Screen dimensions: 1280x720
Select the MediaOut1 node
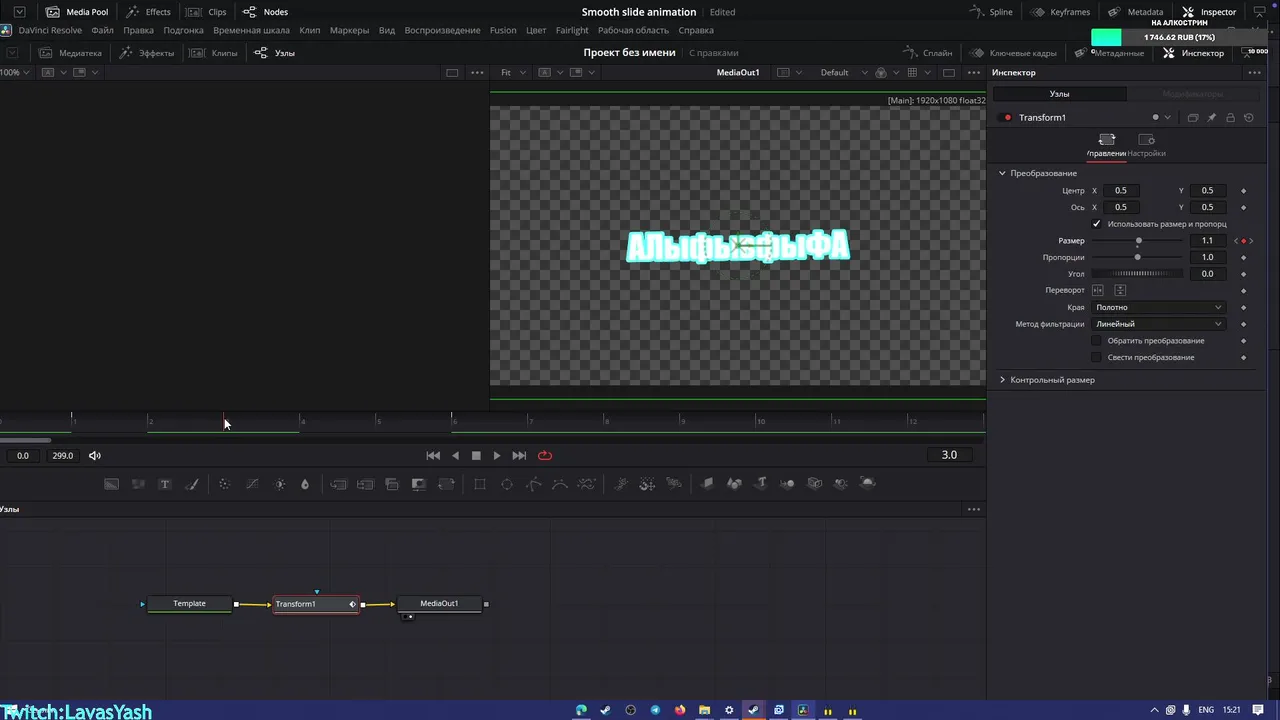pyautogui.click(x=439, y=604)
